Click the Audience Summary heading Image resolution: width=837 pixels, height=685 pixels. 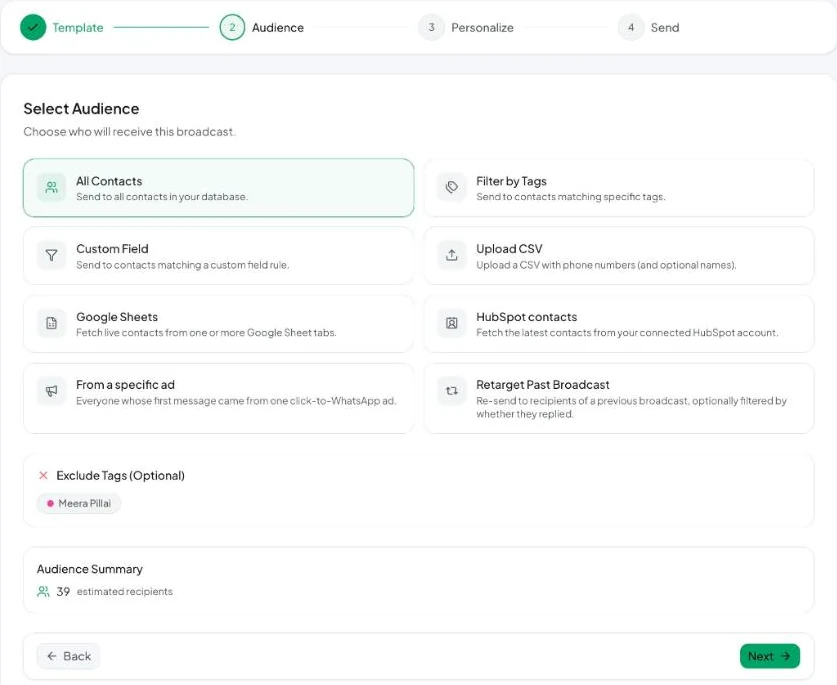[x=90, y=569]
